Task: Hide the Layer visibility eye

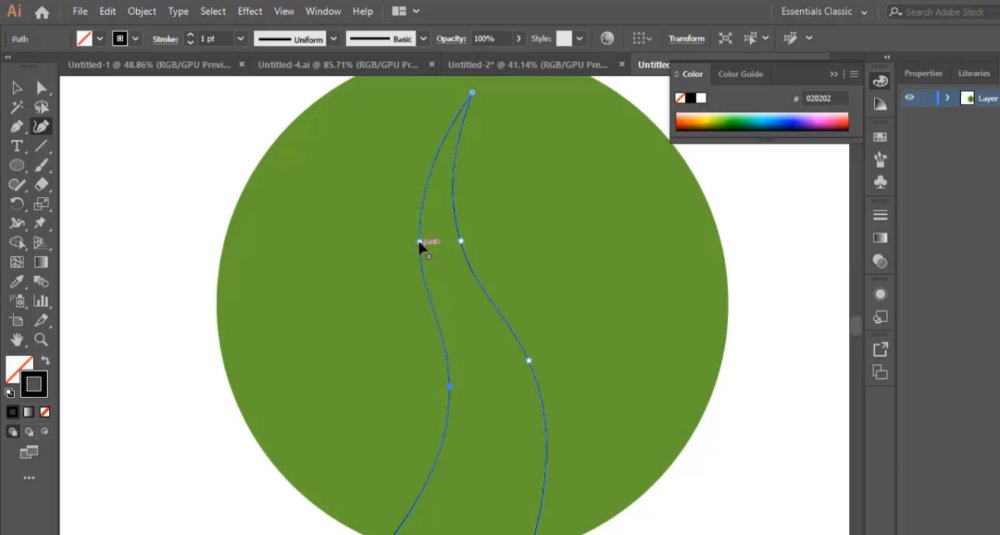Action: pos(909,98)
